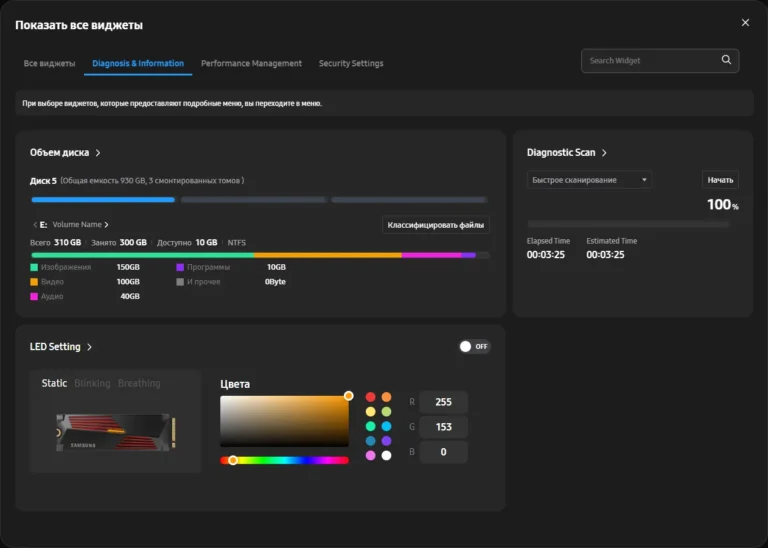Open Diagnostic Scan details arrow
Screen dimensions: 768x548
[x=604, y=153]
